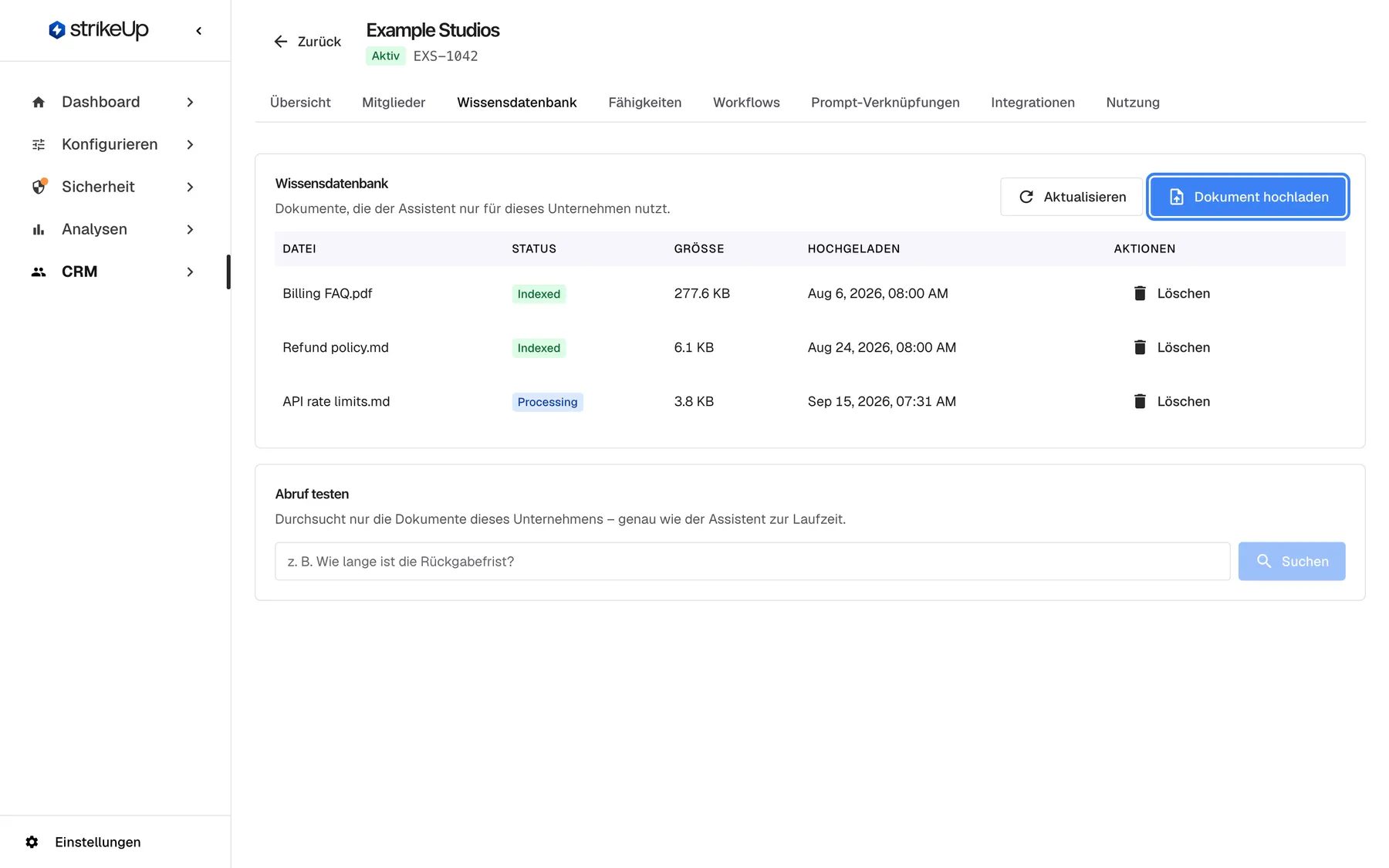Image resolution: width=1389 pixels, height=868 pixels.
Task: Open Einstellungen at sidebar bottom
Action: pyautogui.click(x=98, y=843)
